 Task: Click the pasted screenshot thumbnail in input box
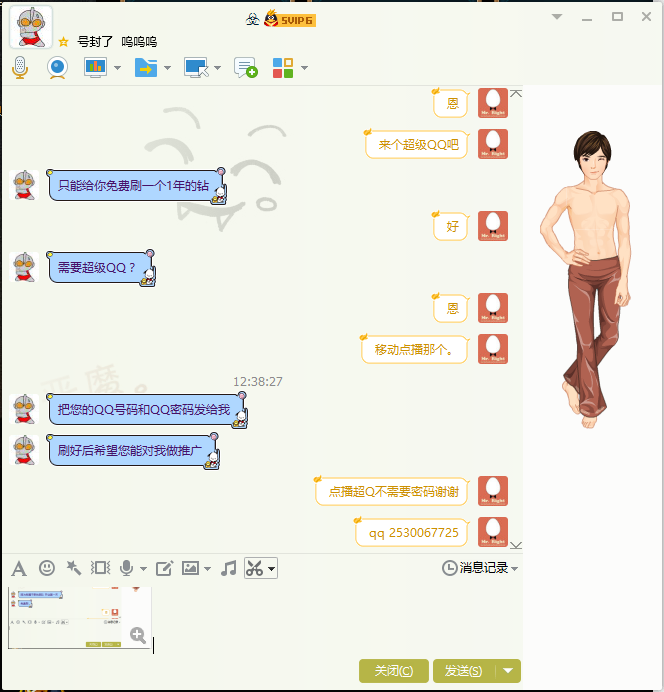pos(80,618)
